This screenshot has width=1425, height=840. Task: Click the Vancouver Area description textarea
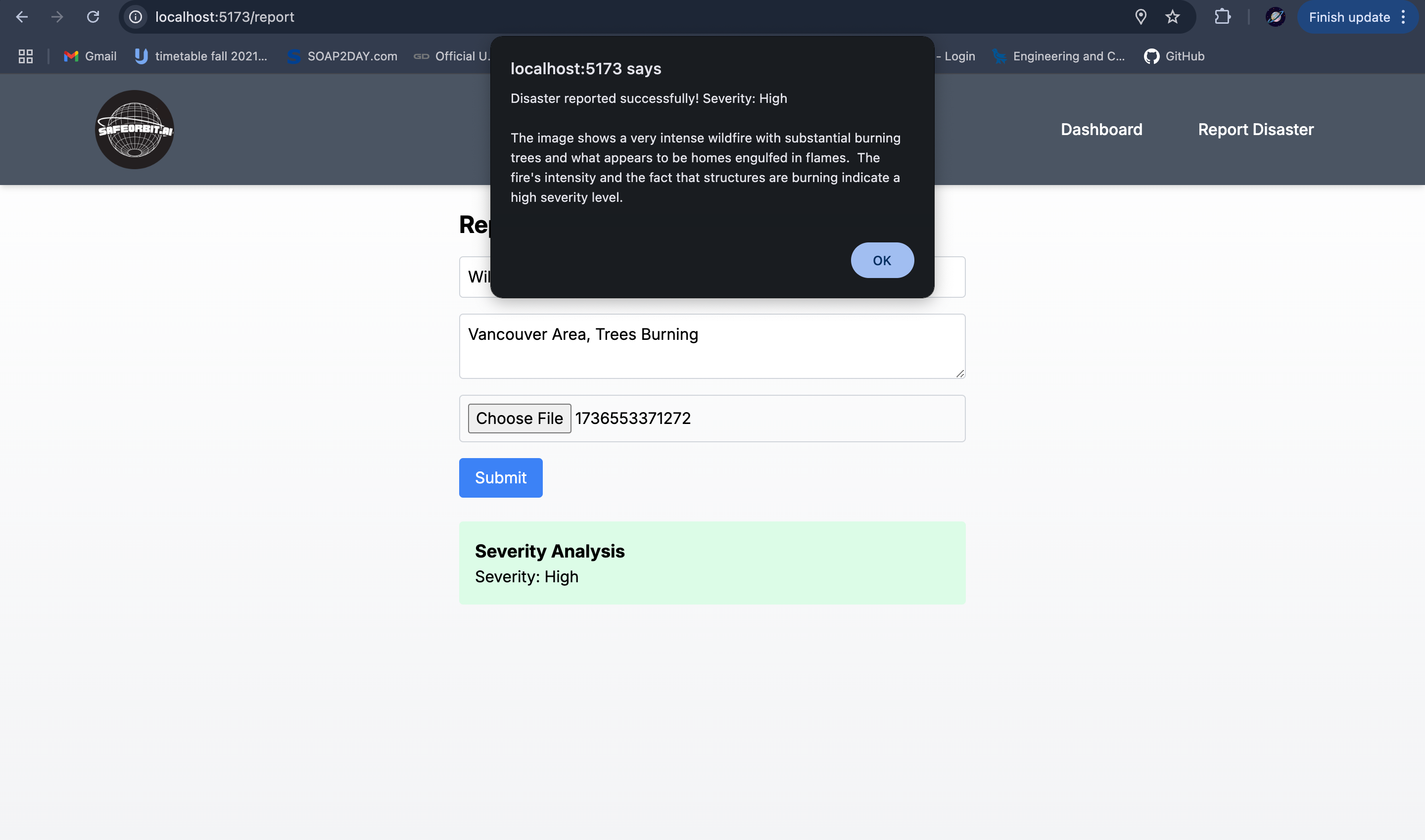pyautogui.click(x=712, y=346)
